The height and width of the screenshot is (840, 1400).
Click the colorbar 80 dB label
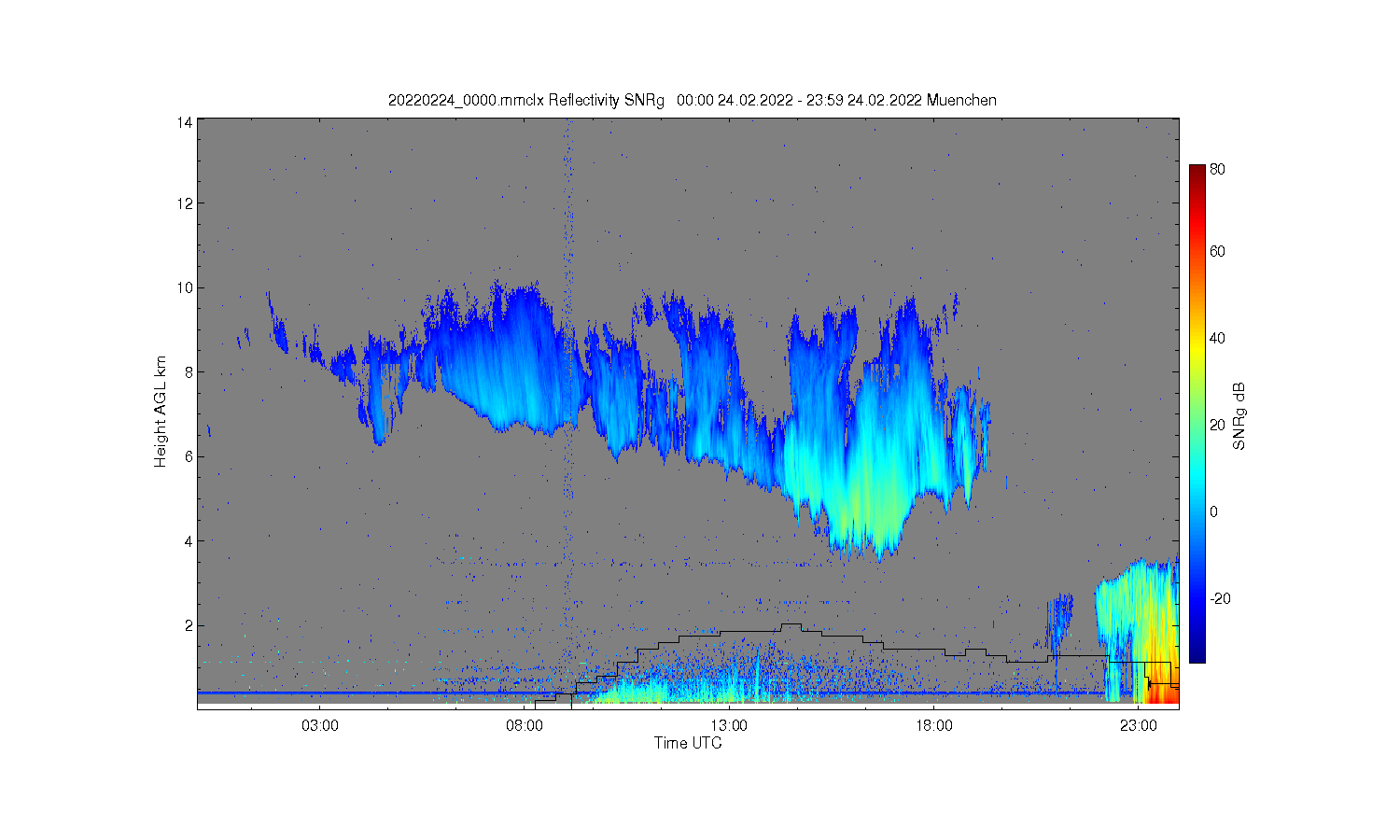1217,169
